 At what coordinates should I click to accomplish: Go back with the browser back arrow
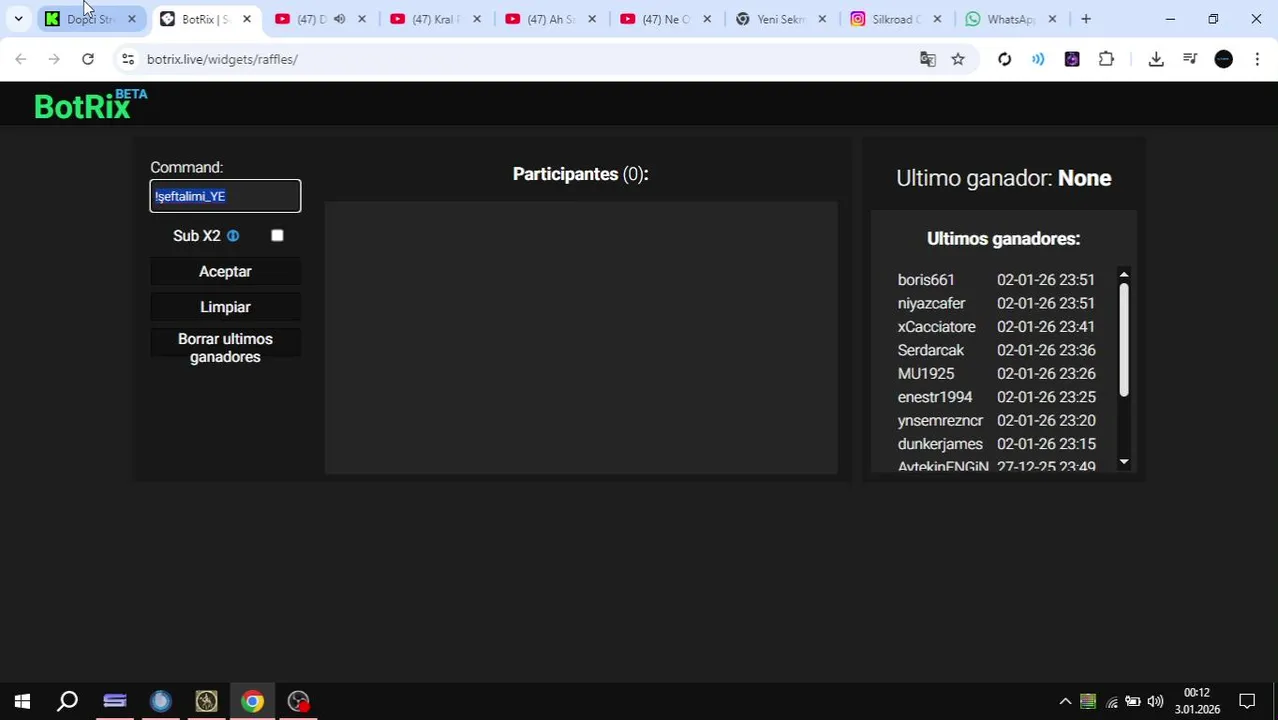point(21,59)
